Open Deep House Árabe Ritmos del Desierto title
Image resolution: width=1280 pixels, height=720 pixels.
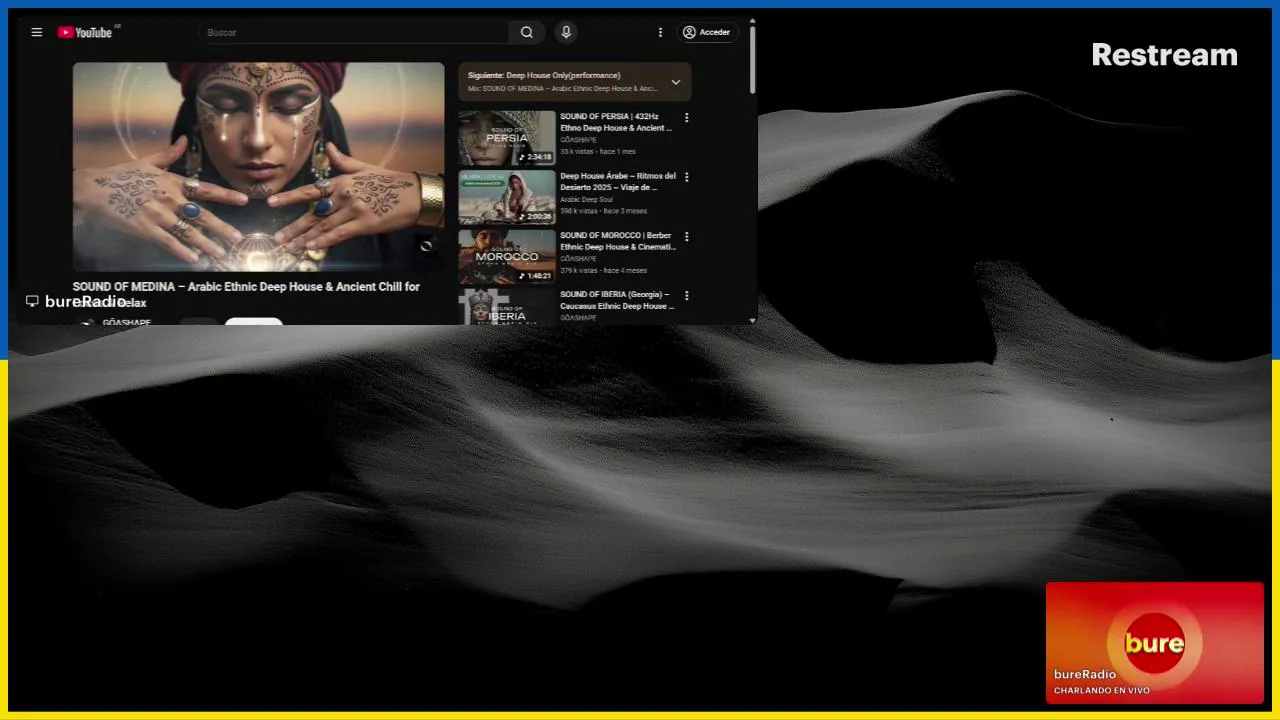(618, 181)
